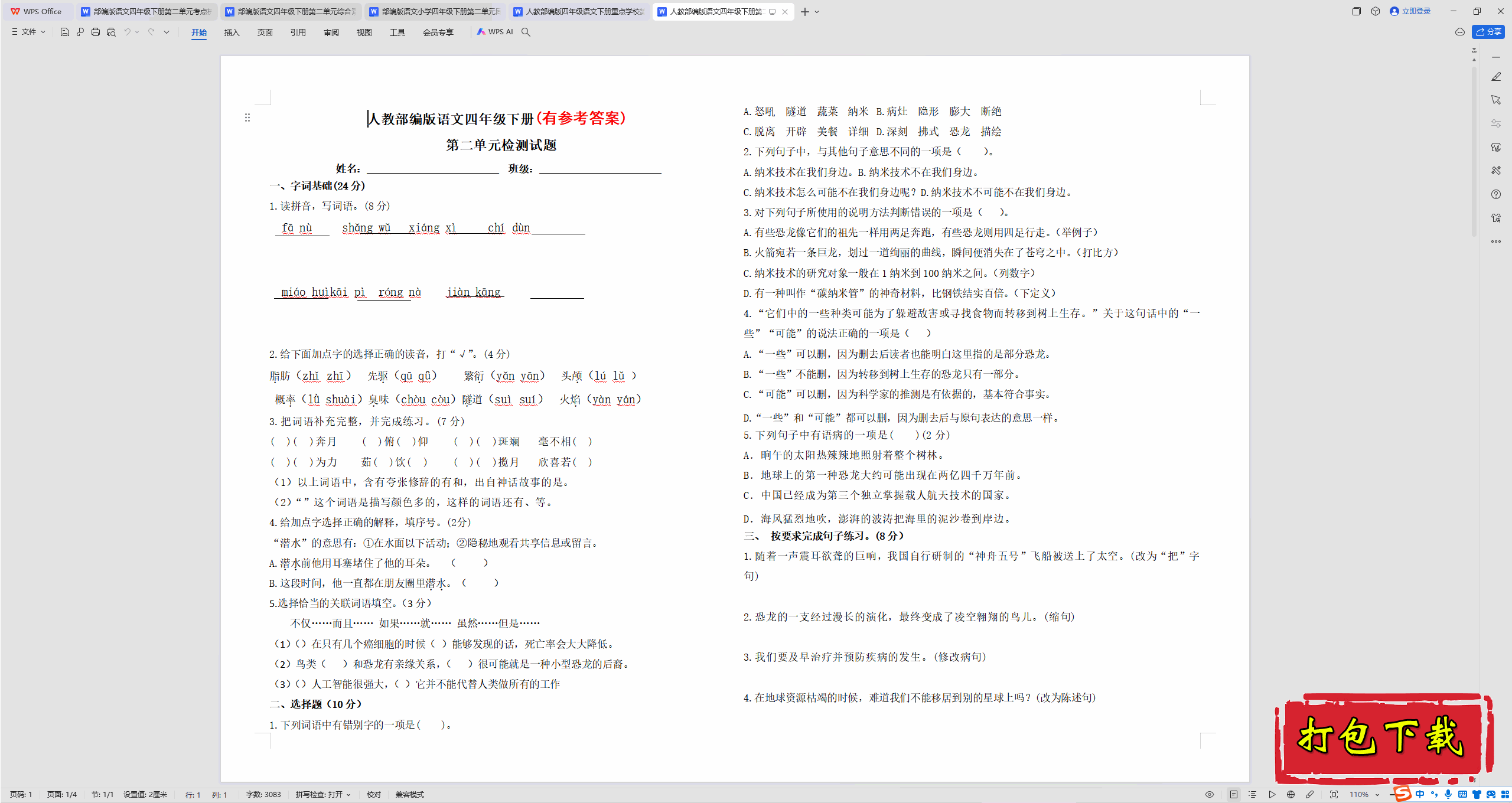Close the active document tab
Image resolution: width=1512 pixels, height=803 pixels.
click(785, 12)
